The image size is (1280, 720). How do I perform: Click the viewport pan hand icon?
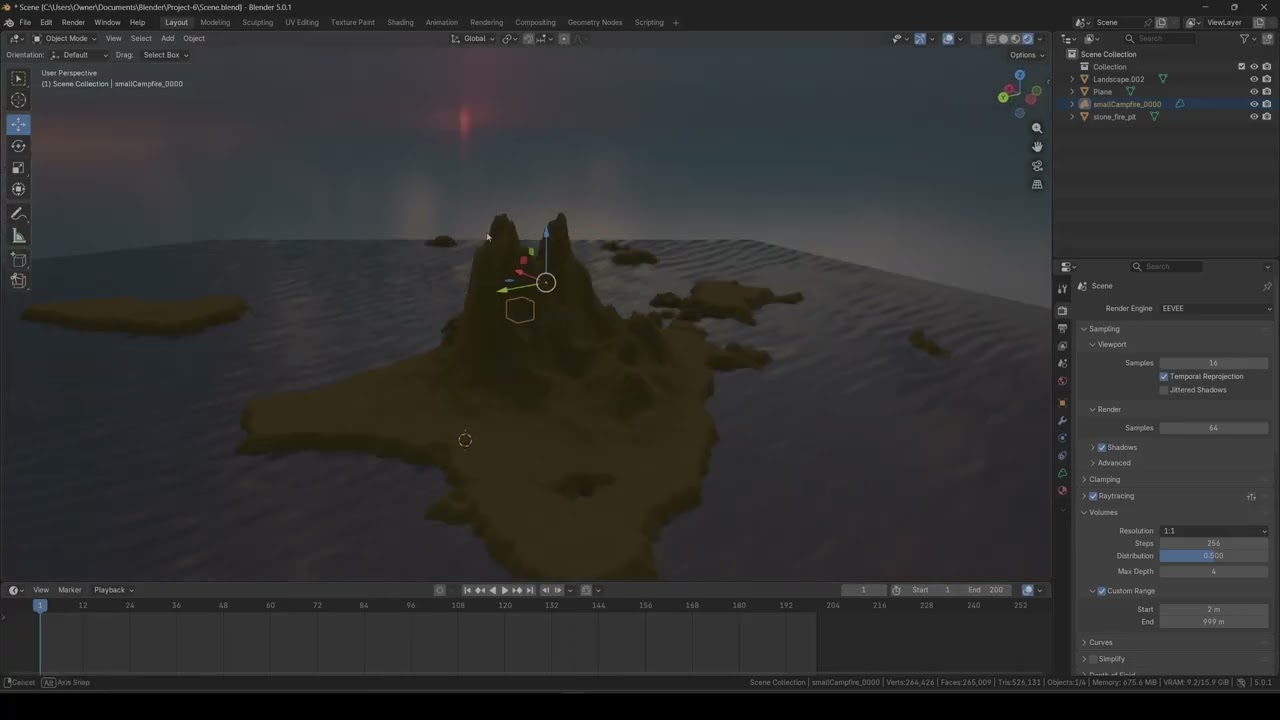[x=1037, y=147]
